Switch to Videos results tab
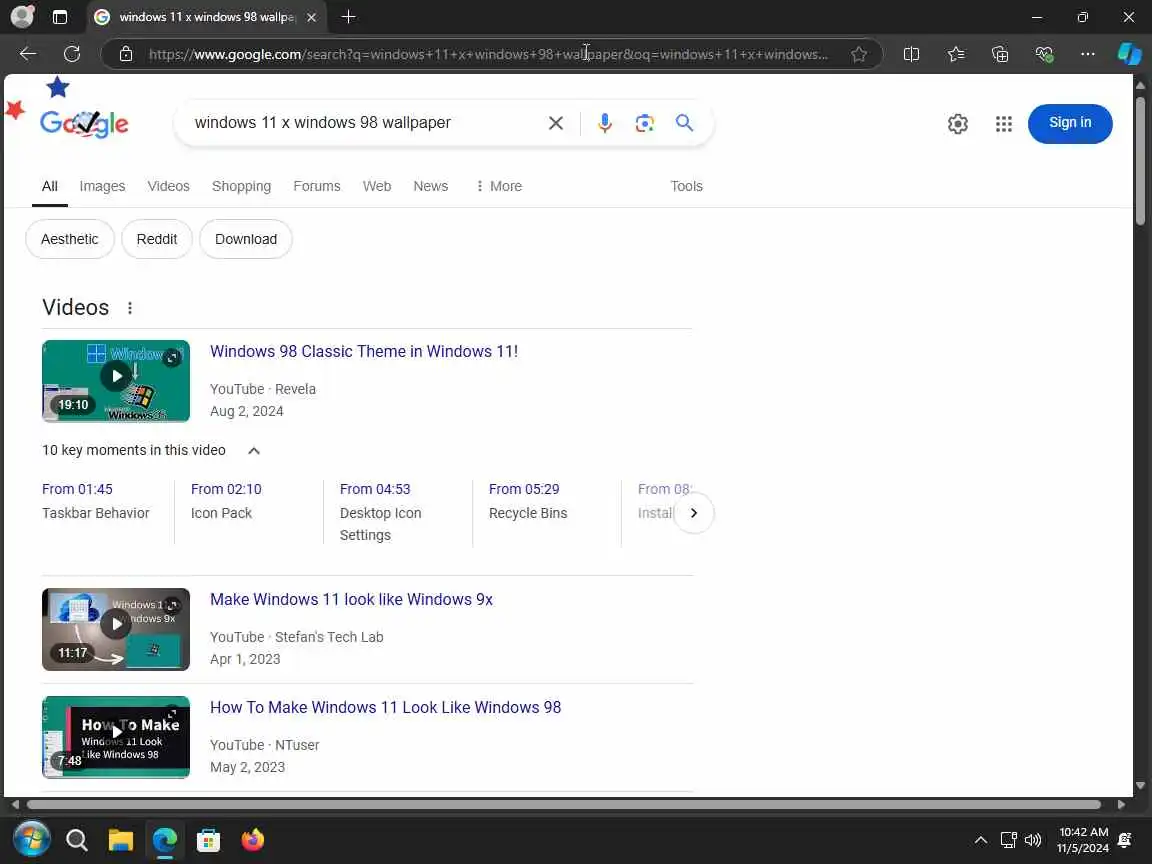 [x=168, y=186]
